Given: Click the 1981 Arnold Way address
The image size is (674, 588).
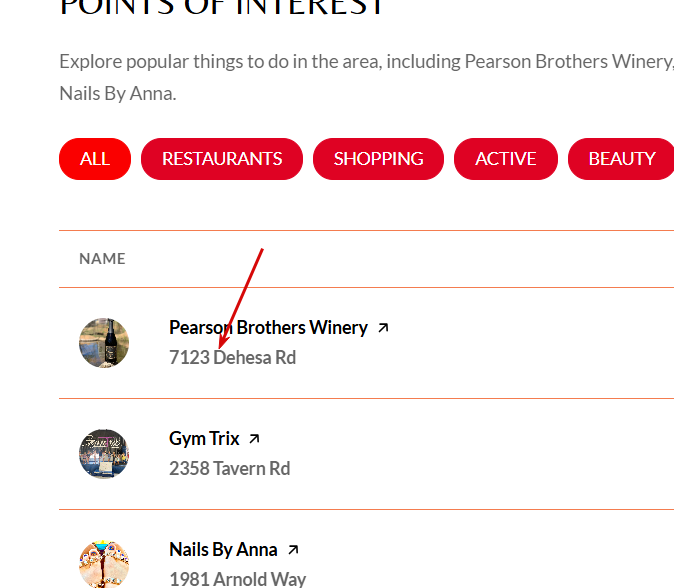Looking at the screenshot, I should point(237,579).
